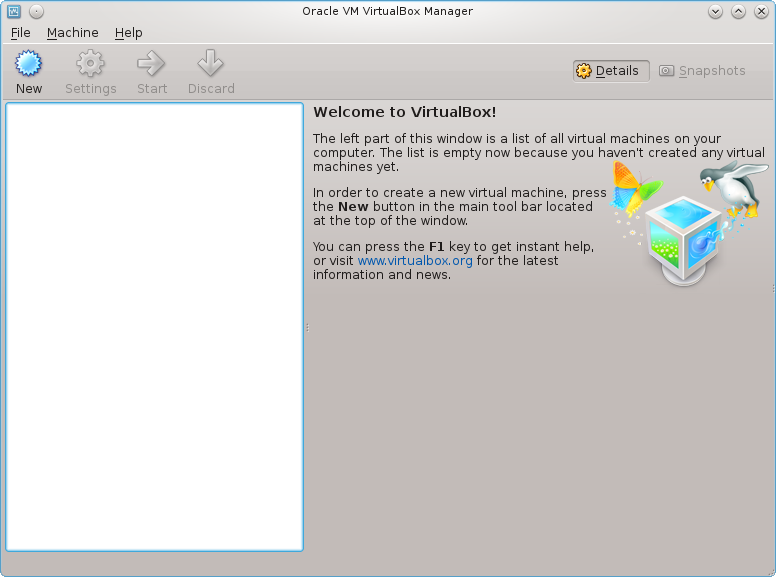The width and height of the screenshot is (776, 577).
Task: Maximize the VirtualBox Manager window
Action: point(738,12)
